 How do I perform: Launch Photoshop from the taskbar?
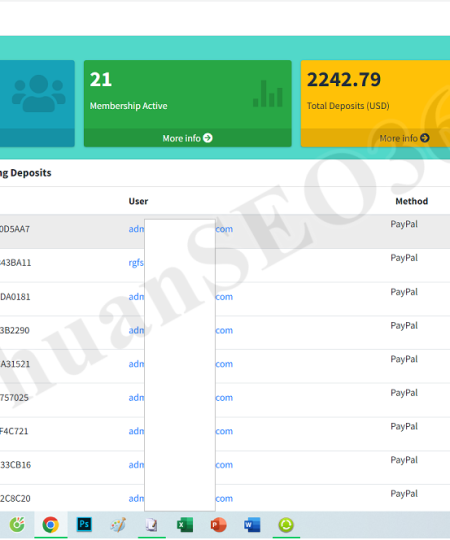click(x=84, y=525)
